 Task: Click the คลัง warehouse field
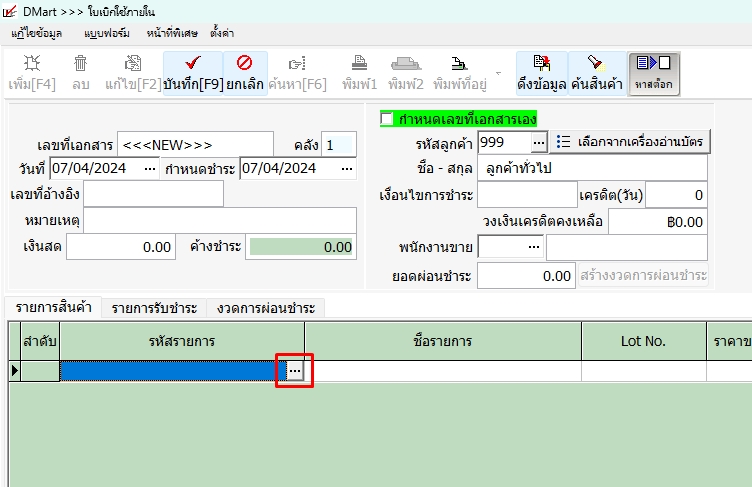(339, 145)
